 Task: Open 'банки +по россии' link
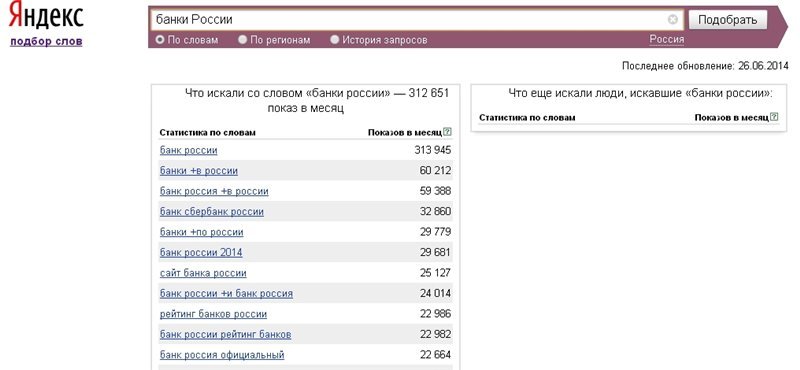click(202, 232)
